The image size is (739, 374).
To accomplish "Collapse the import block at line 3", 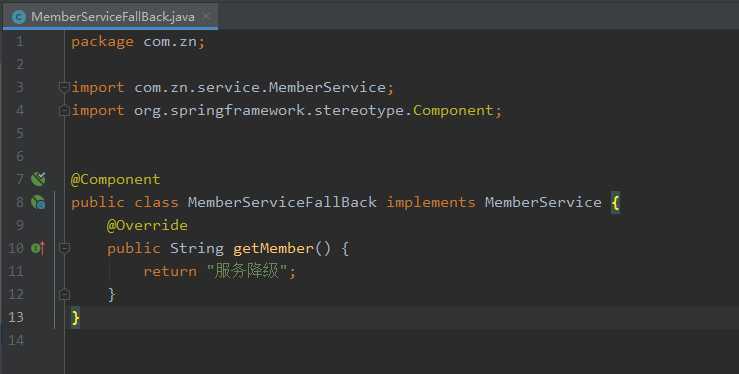I will point(64,87).
